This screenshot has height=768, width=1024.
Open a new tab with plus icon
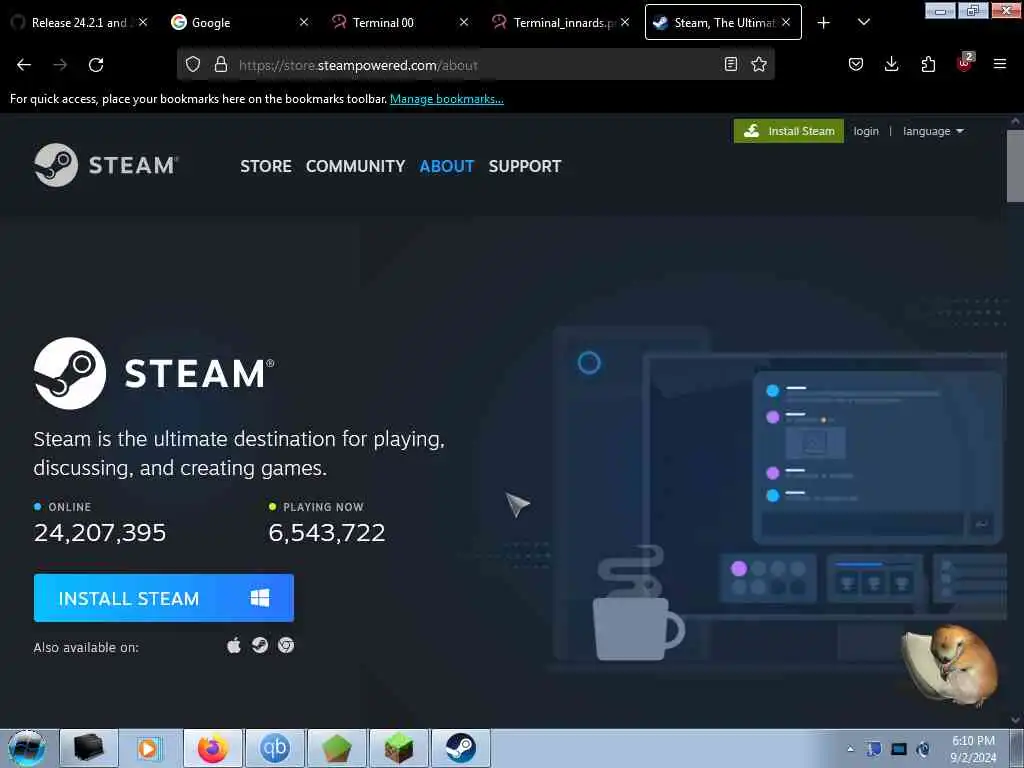pos(824,23)
